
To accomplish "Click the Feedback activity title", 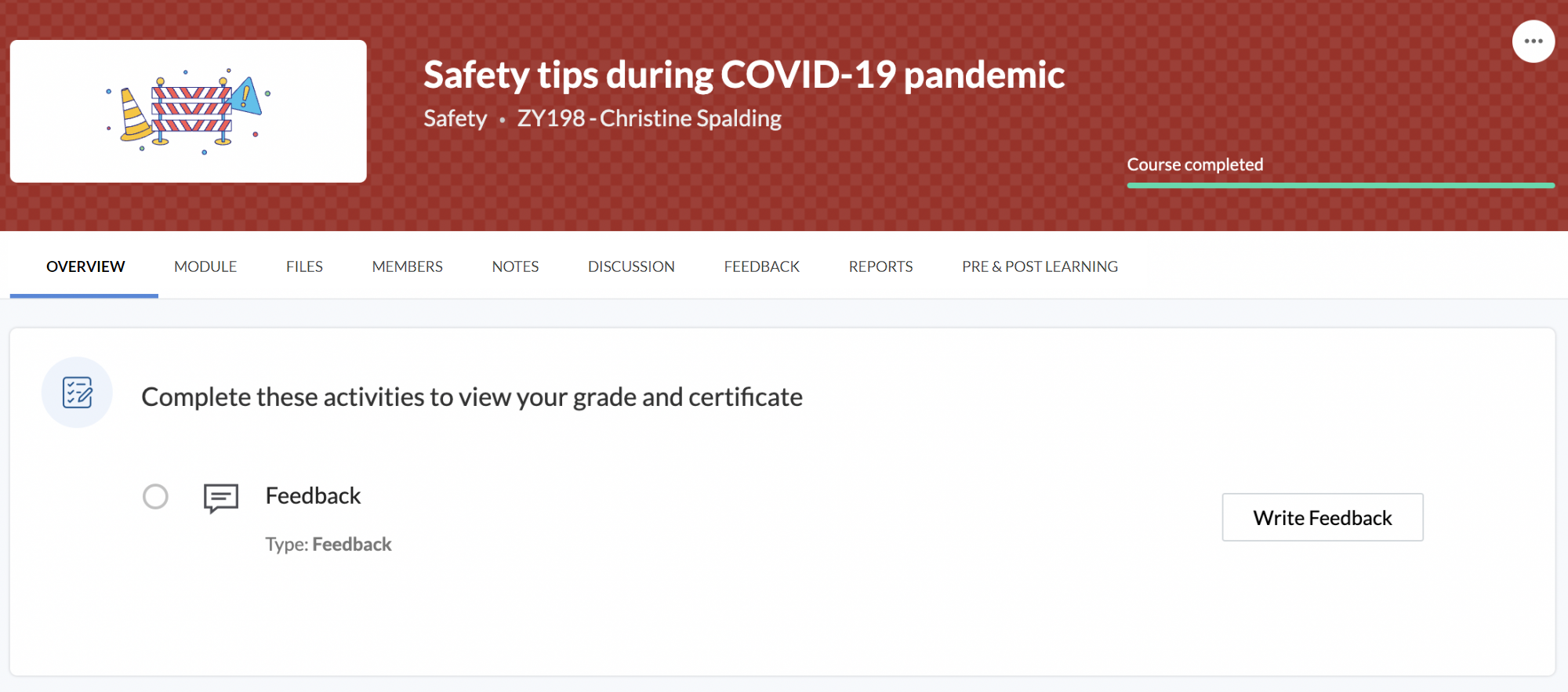I will pyautogui.click(x=313, y=496).
